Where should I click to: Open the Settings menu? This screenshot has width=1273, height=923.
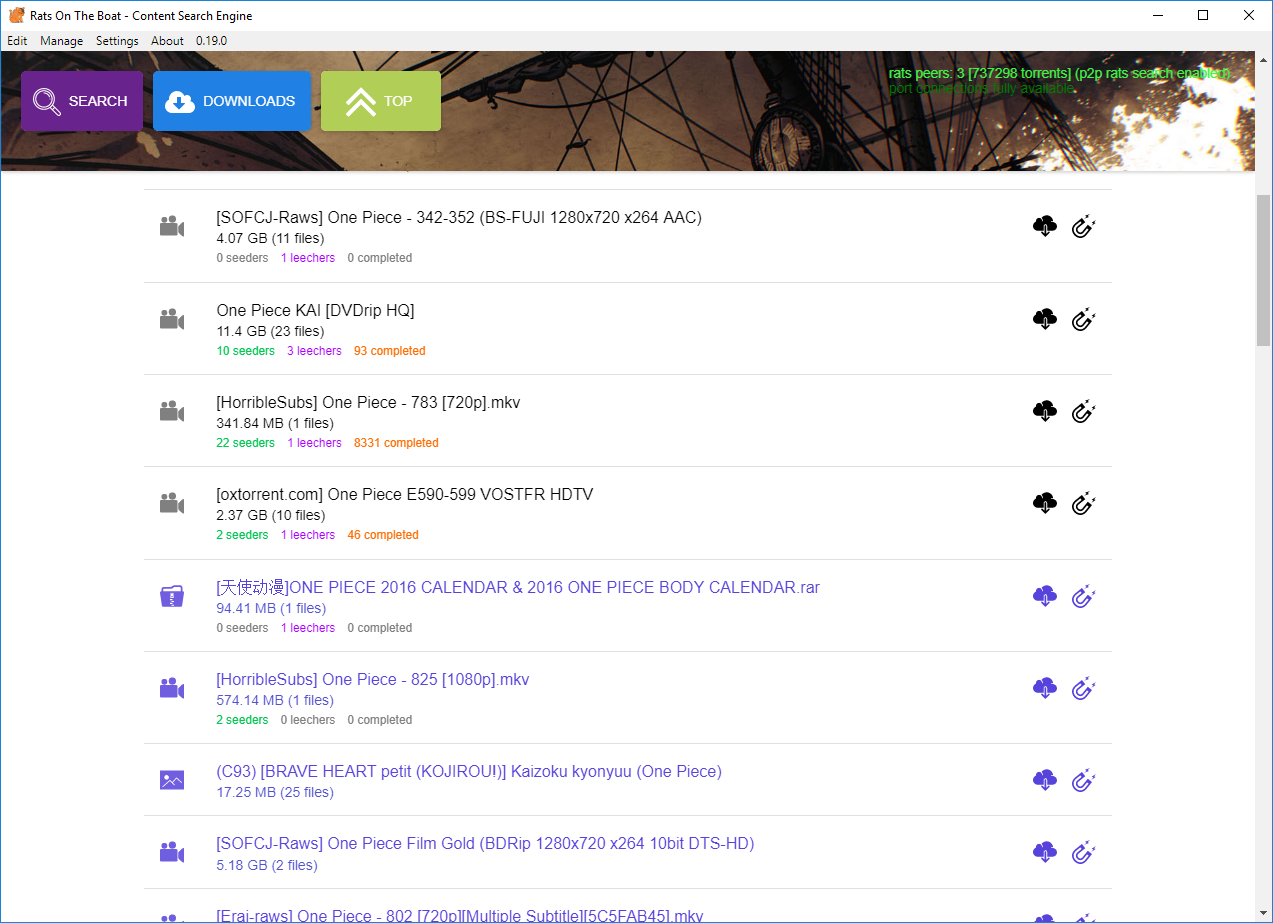[117, 41]
